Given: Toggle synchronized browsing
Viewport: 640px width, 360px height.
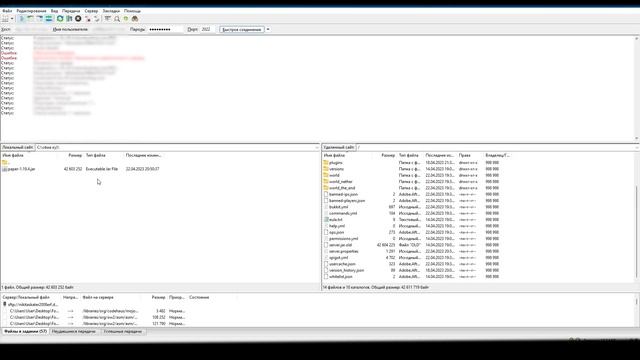Looking at the screenshot, I should tap(126, 19).
